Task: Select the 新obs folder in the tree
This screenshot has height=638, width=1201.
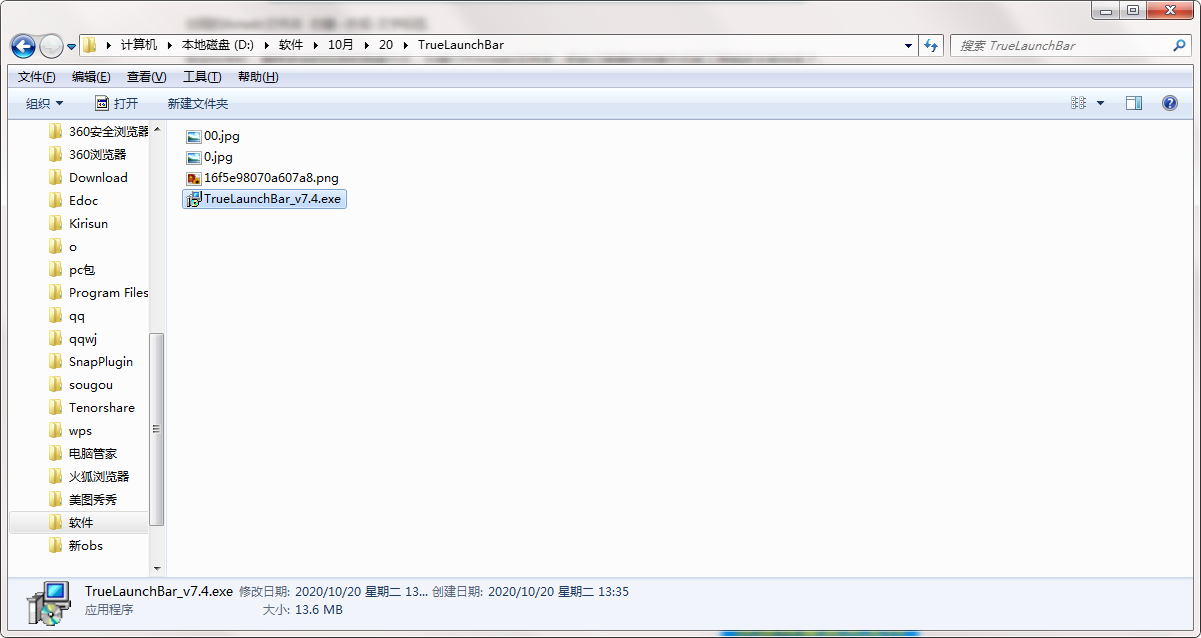Action: (86, 546)
